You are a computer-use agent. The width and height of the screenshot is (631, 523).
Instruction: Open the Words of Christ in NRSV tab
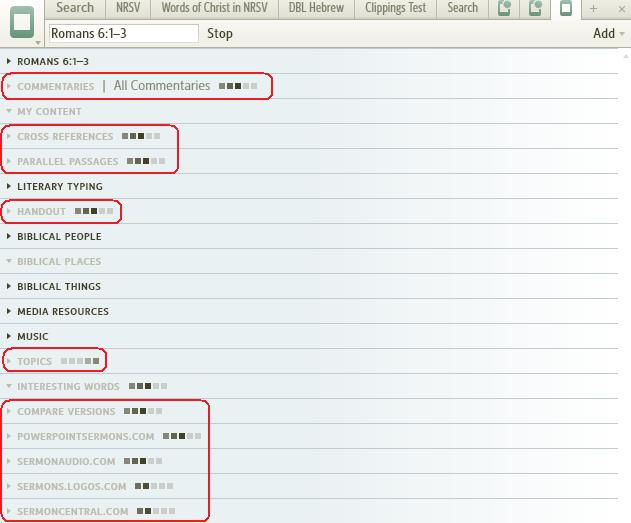[214, 8]
